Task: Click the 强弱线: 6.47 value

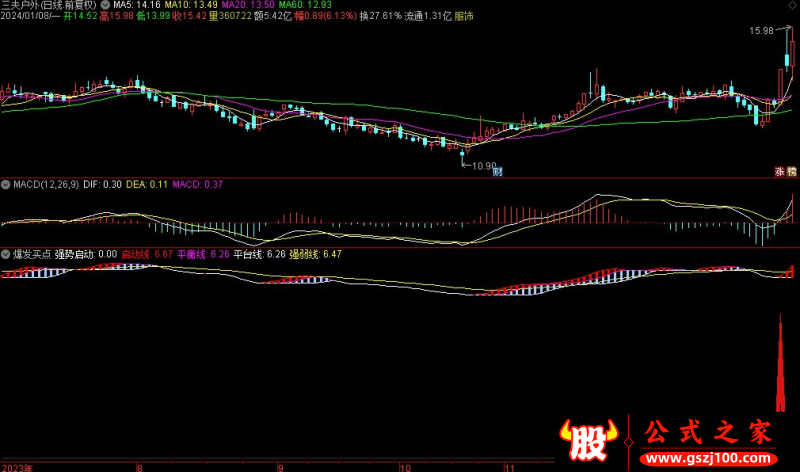Action: coord(315,254)
